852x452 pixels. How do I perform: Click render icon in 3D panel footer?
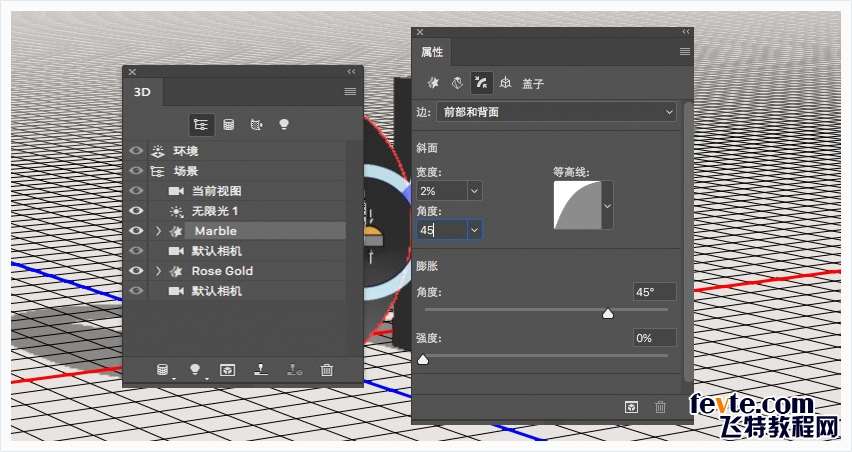pos(227,370)
